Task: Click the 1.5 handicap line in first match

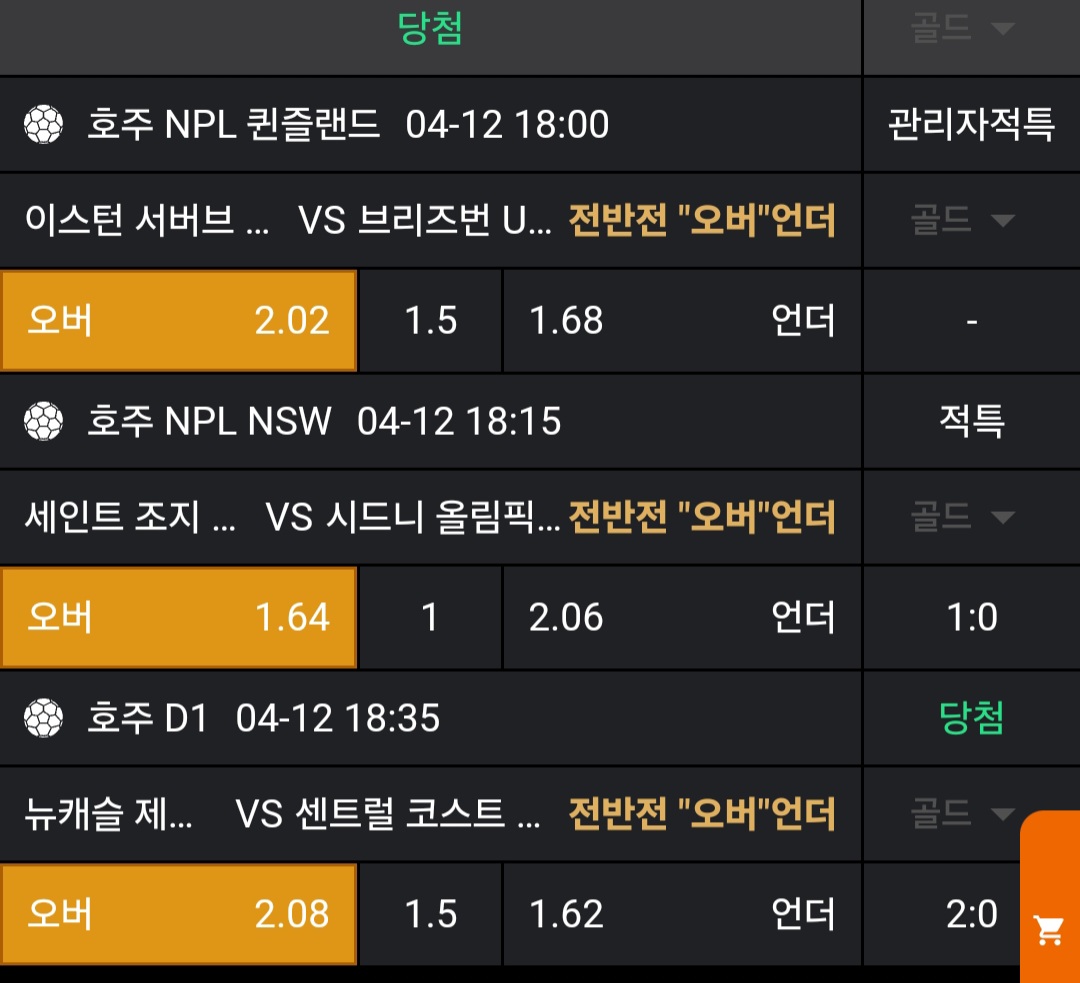Action: click(430, 321)
